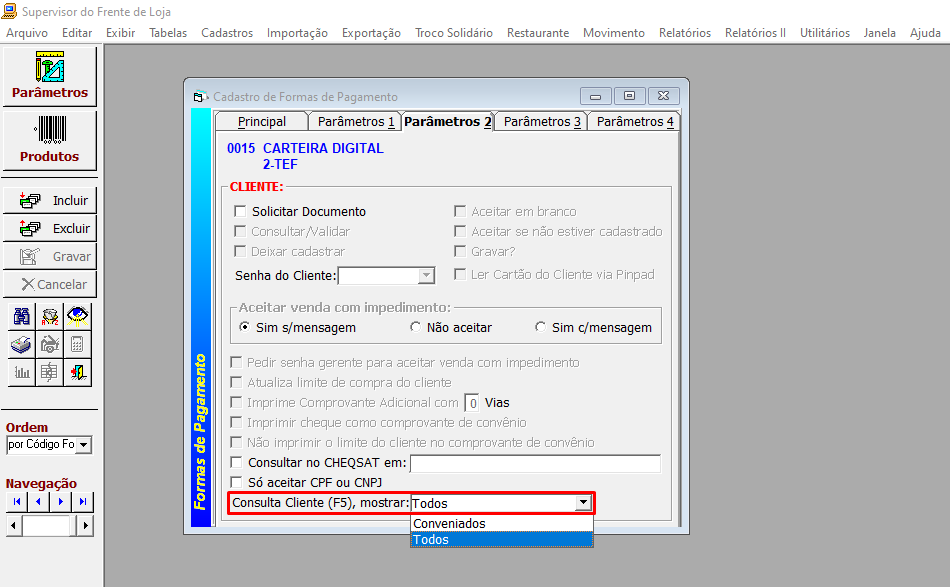Open the Produtos barcode icon

[50, 141]
